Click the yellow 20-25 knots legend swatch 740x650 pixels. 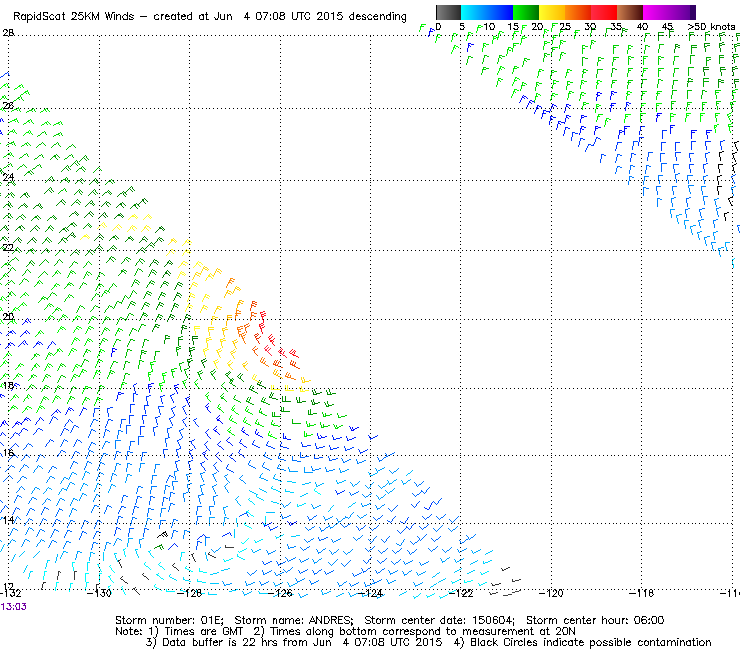(552, 12)
